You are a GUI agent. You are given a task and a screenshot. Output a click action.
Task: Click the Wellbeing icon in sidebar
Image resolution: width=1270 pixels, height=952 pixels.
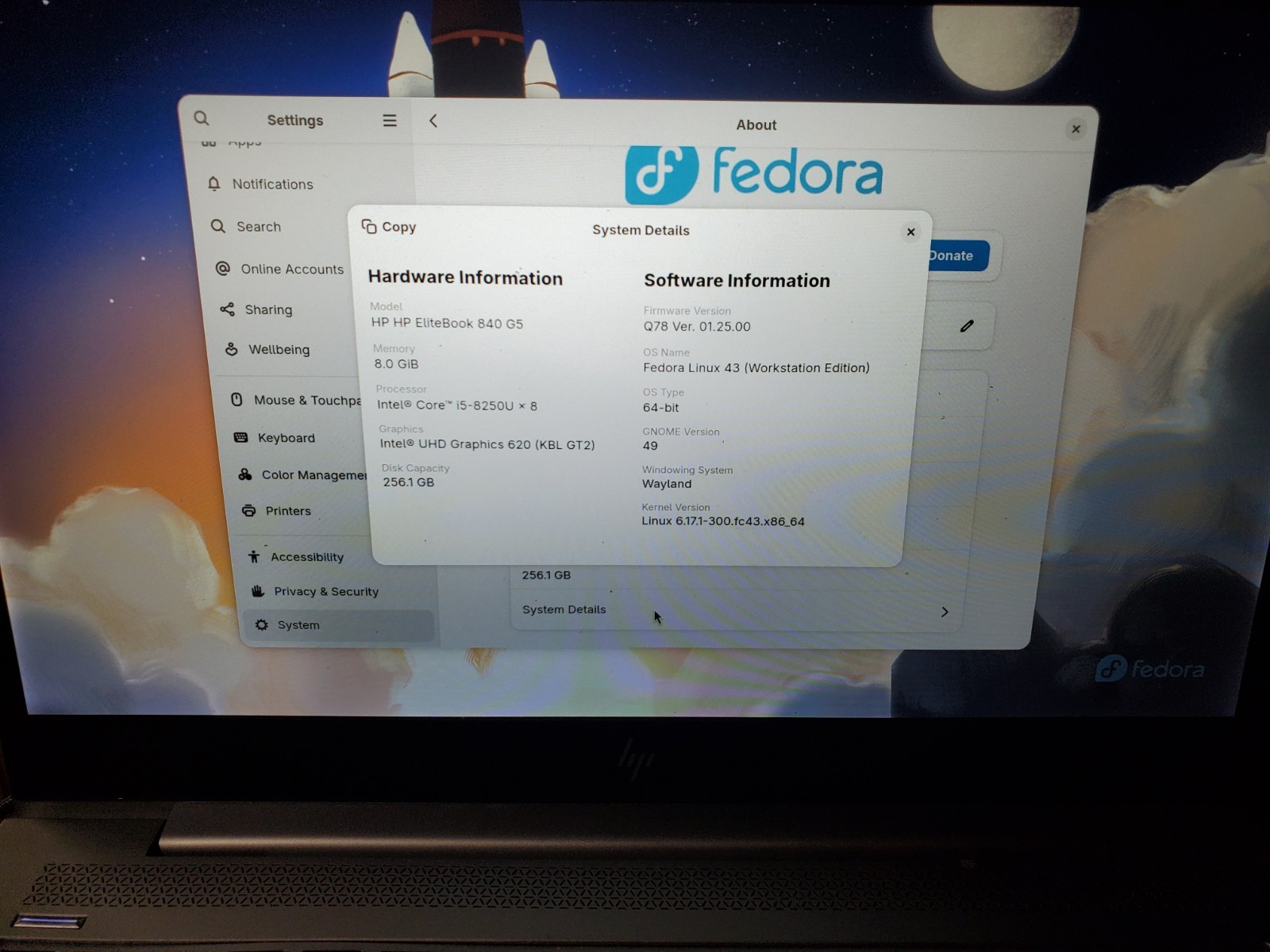(x=232, y=349)
